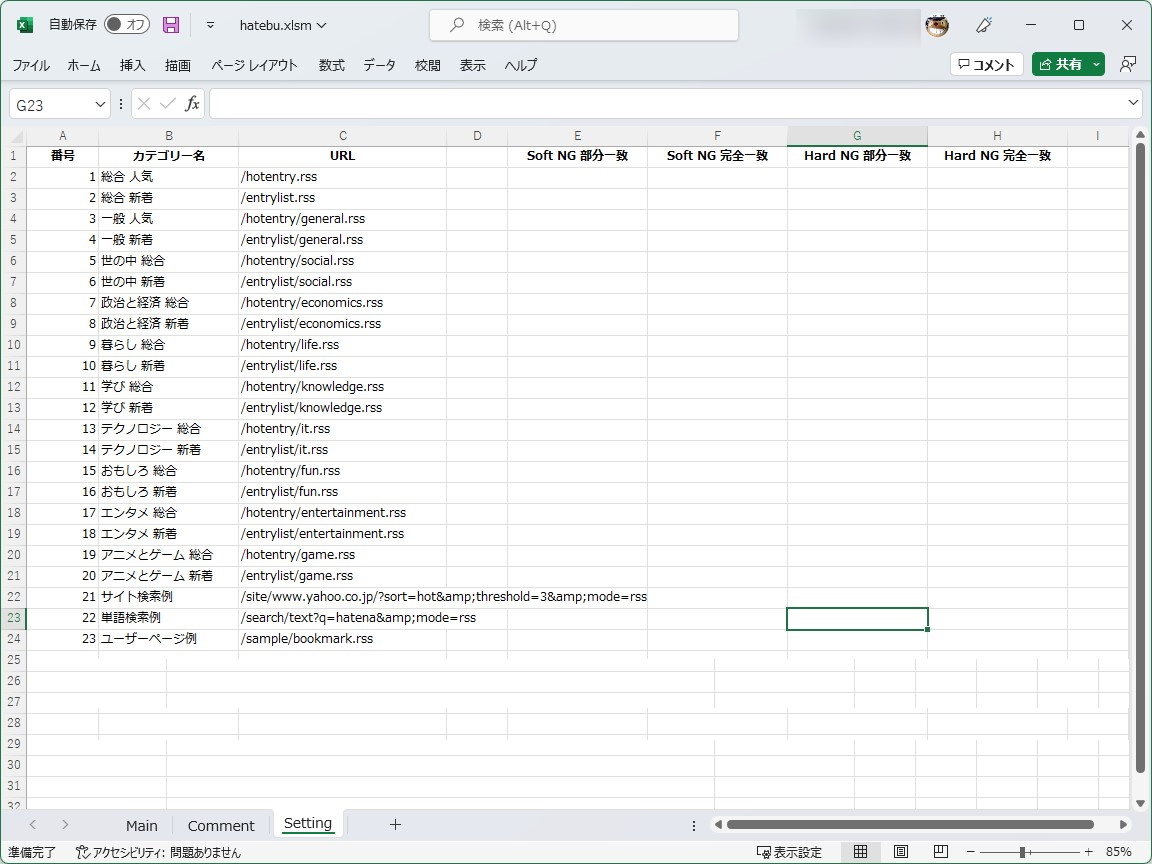Screen dimensions: 1152x864
Task: Click cell /entrylist/entertainment.rss
Action: point(342,534)
